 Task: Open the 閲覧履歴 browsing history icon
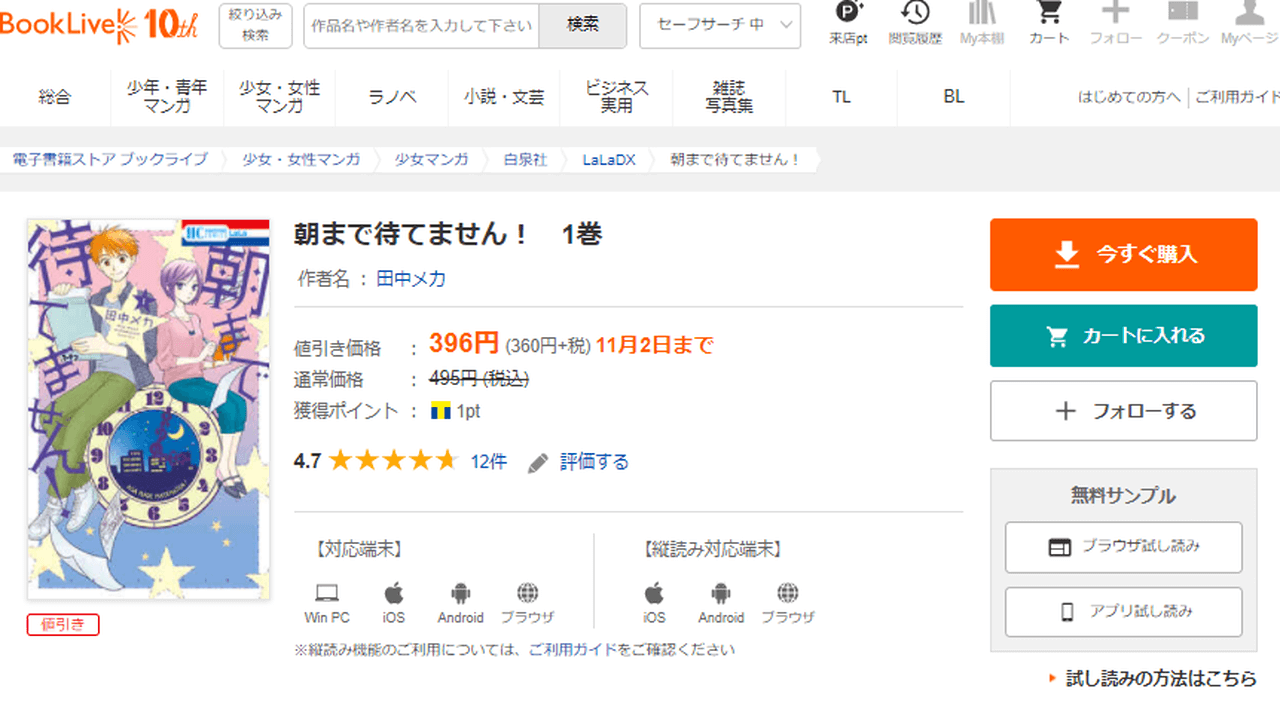coord(914,23)
